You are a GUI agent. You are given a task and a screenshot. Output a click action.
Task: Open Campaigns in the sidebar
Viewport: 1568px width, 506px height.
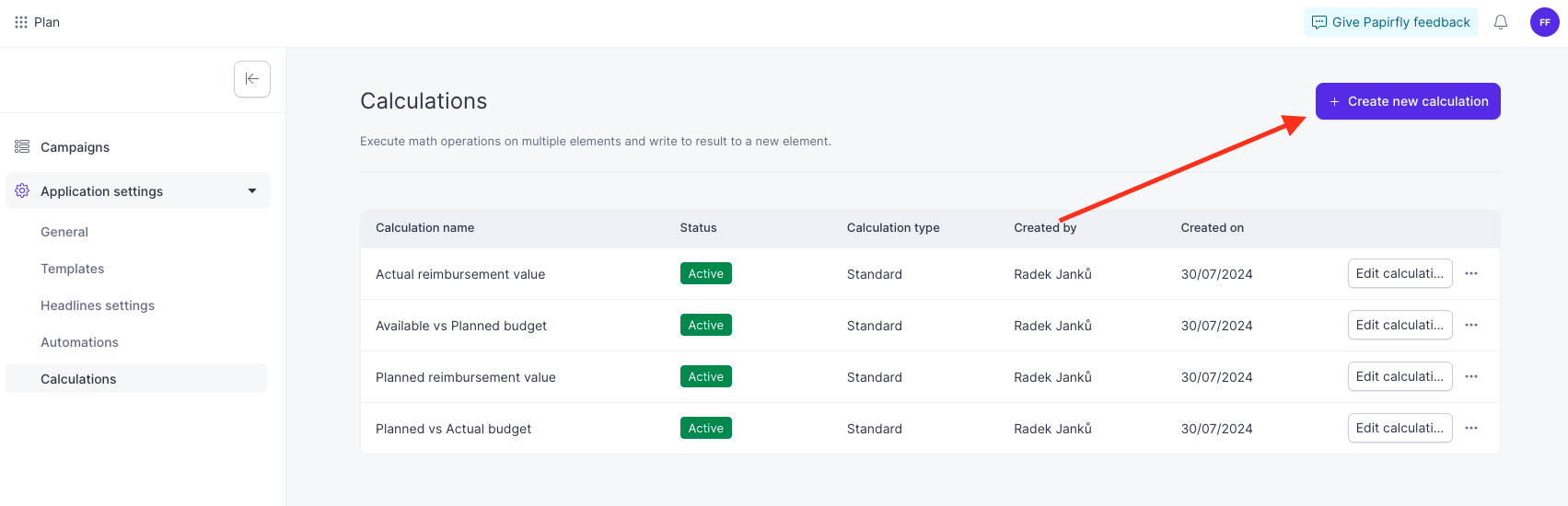pos(75,147)
